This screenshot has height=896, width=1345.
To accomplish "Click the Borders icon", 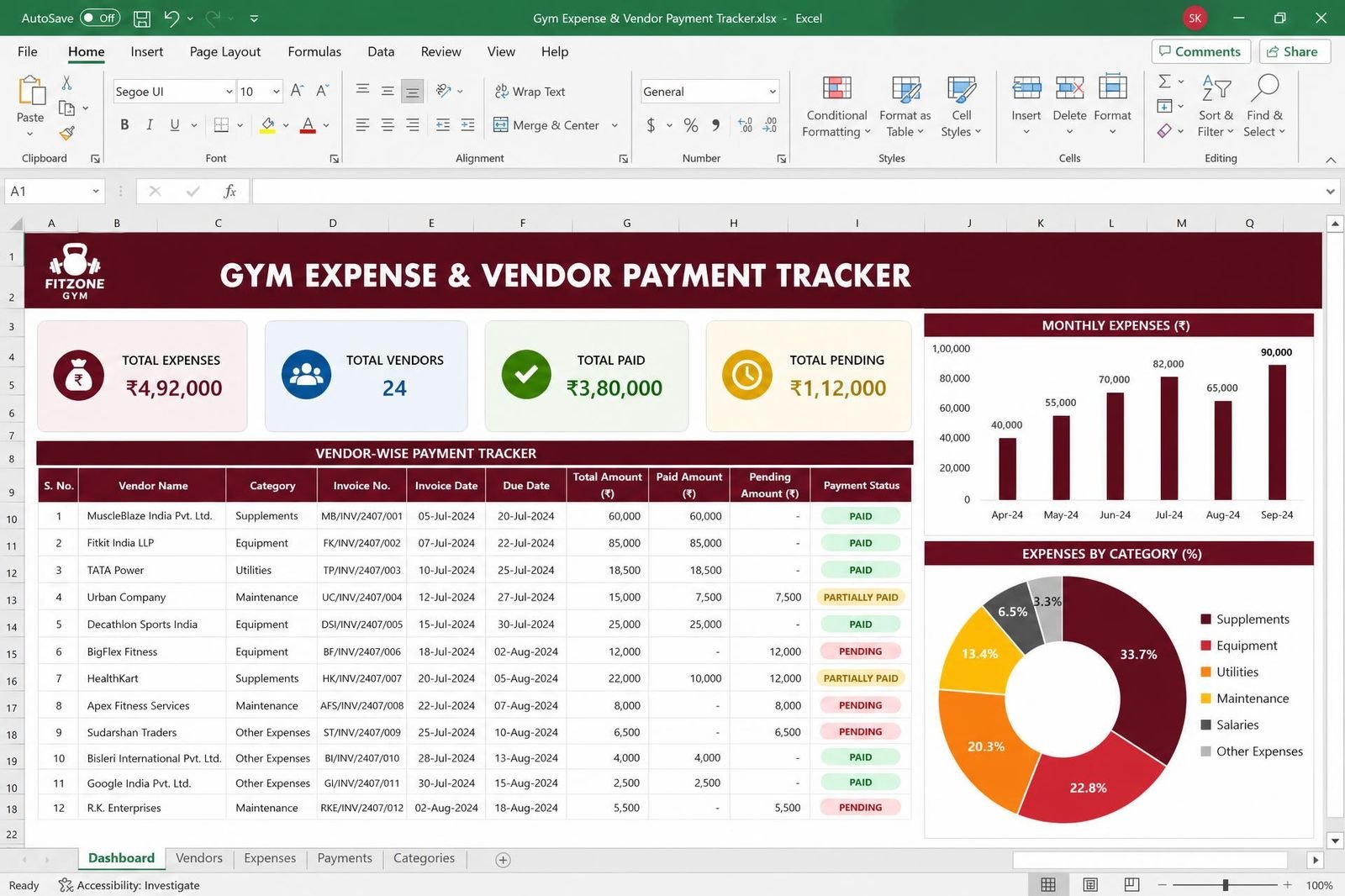I will [221, 124].
